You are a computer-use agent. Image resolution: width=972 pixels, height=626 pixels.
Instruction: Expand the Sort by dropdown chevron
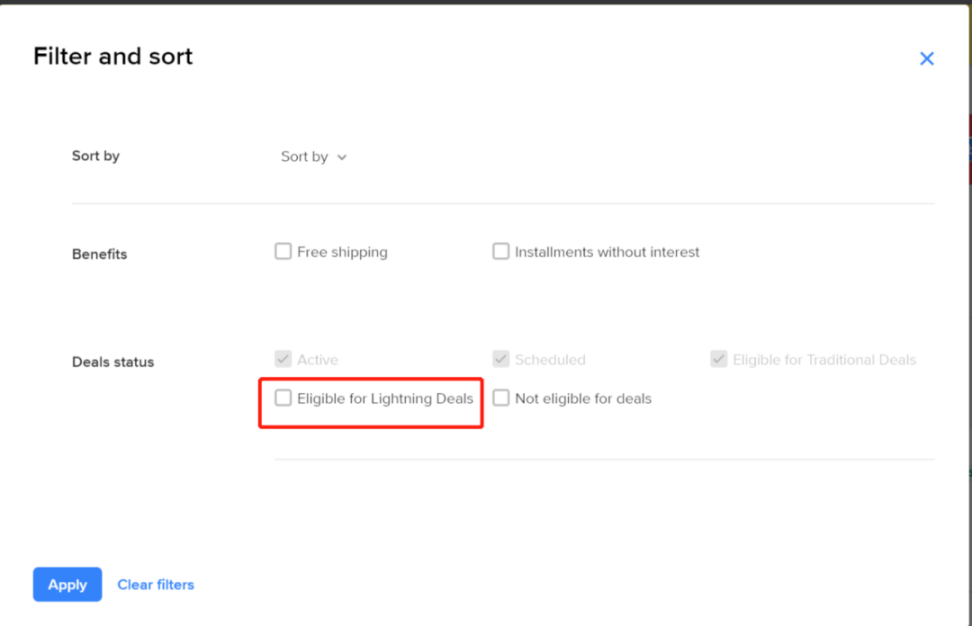point(342,157)
